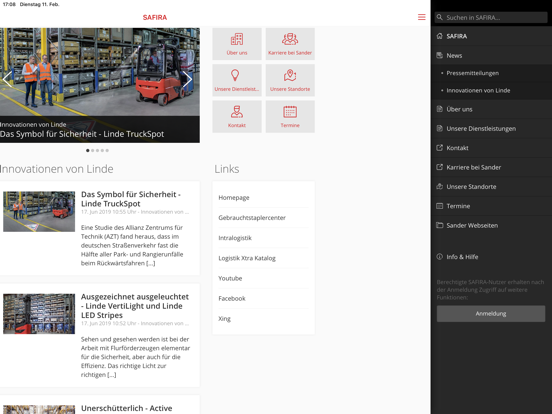Collapse the News menu section
Image resolution: width=552 pixels, height=414 pixels.
(491, 55)
